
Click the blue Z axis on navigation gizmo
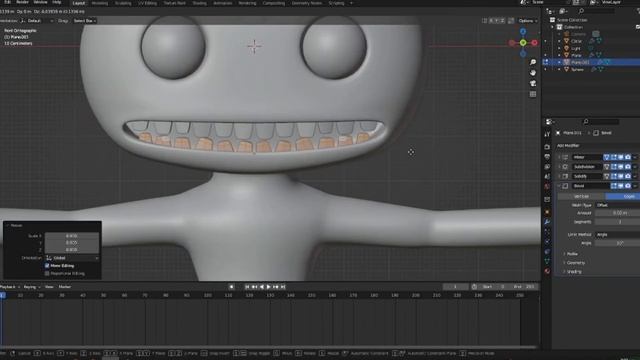point(523,31)
